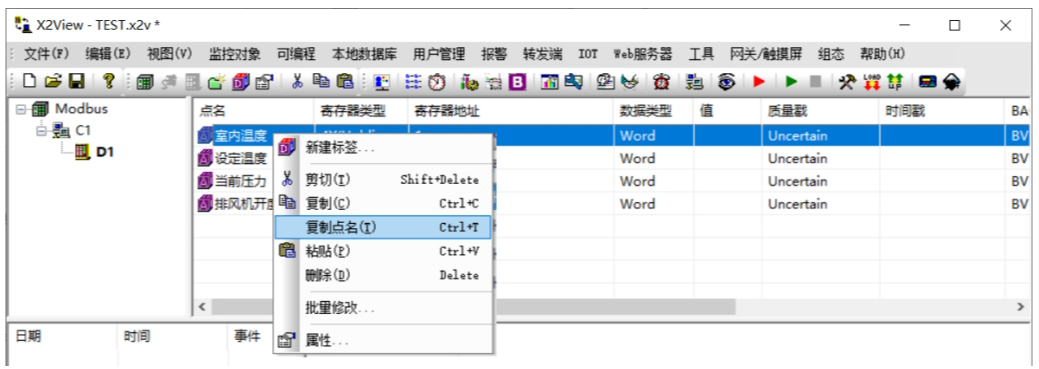The image size is (1039, 369).
Task: Choose 复制(C) in context menu
Action: click(383, 203)
